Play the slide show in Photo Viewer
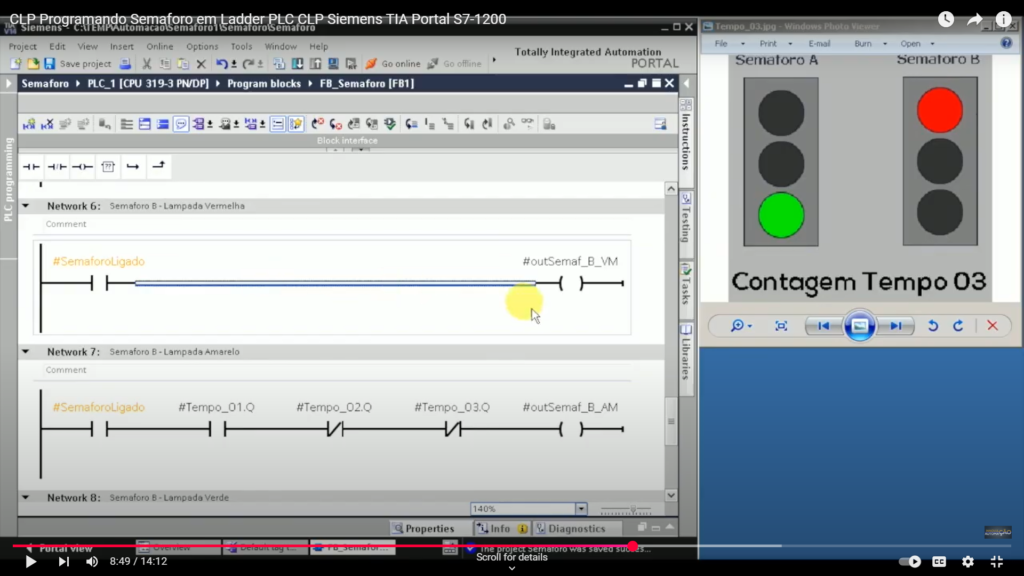The image size is (1024, 576). coord(859,326)
